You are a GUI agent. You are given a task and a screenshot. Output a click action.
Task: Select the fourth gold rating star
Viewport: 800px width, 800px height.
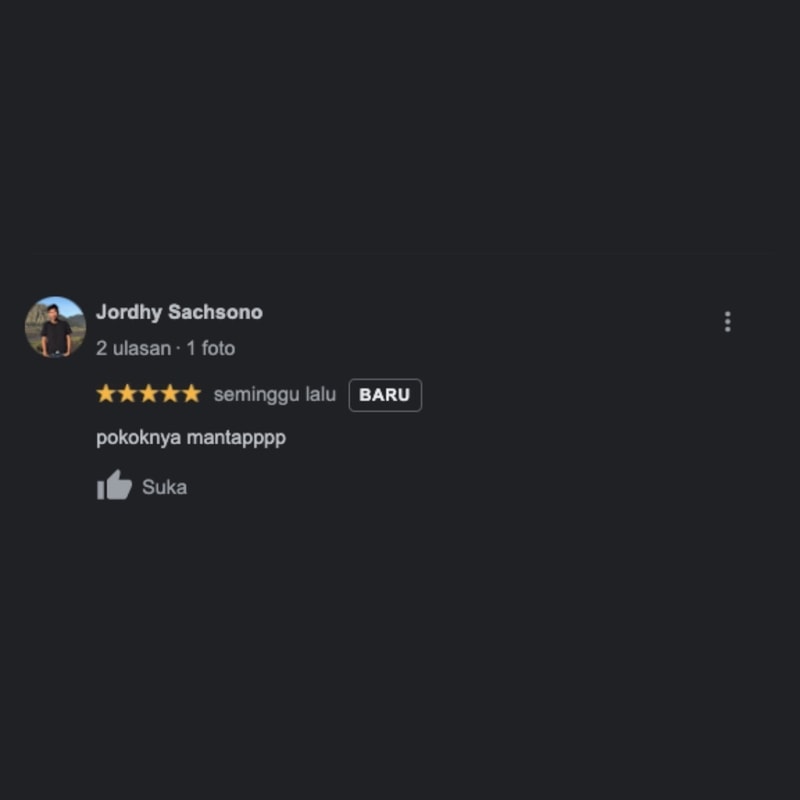click(x=170, y=394)
